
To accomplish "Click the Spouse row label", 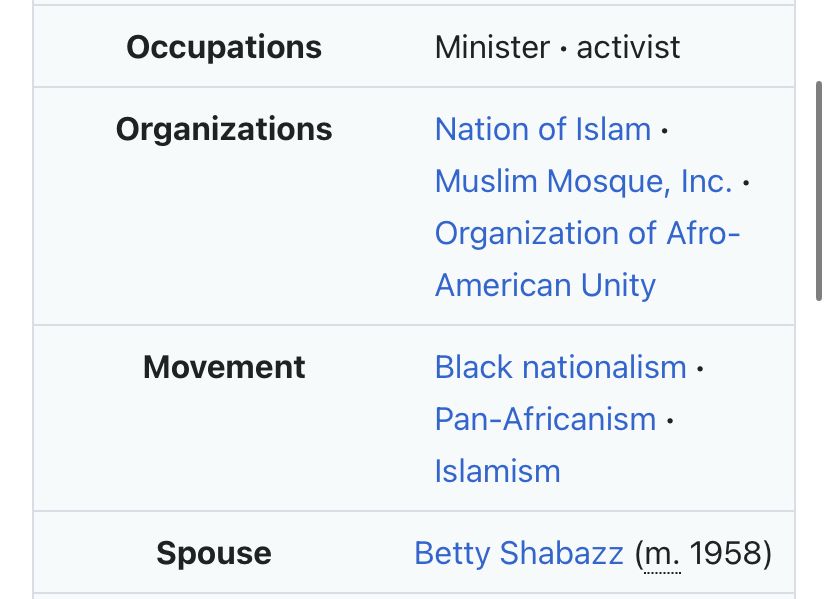I will [x=214, y=554].
